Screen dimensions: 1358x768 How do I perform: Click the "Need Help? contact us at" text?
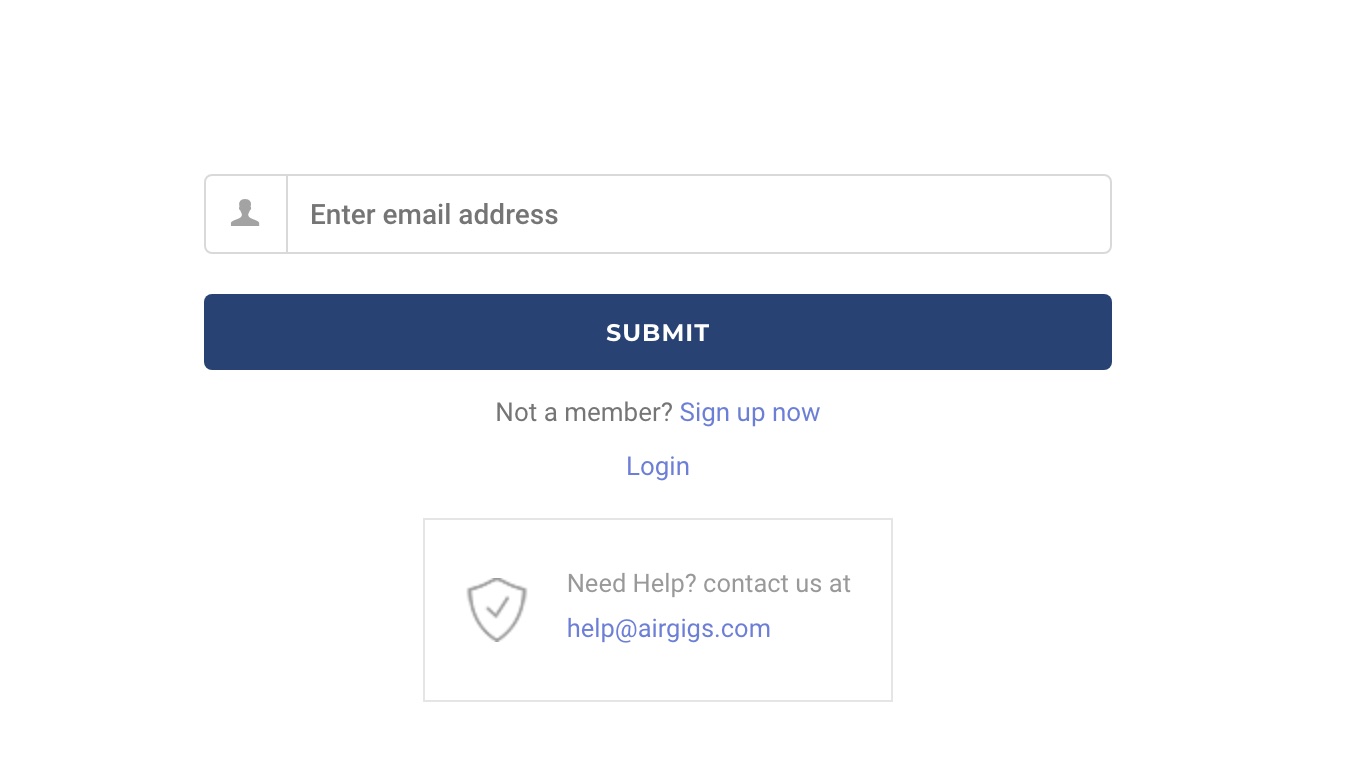(x=708, y=583)
